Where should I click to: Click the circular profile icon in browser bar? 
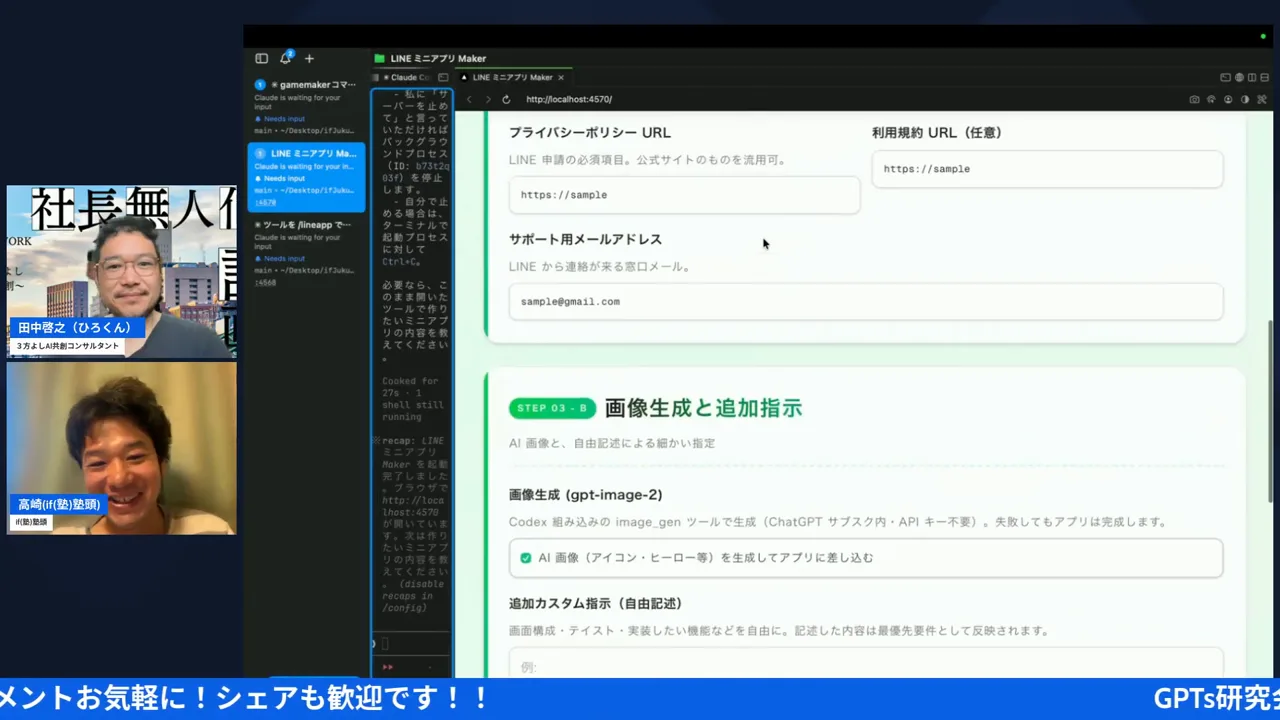point(1228,99)
